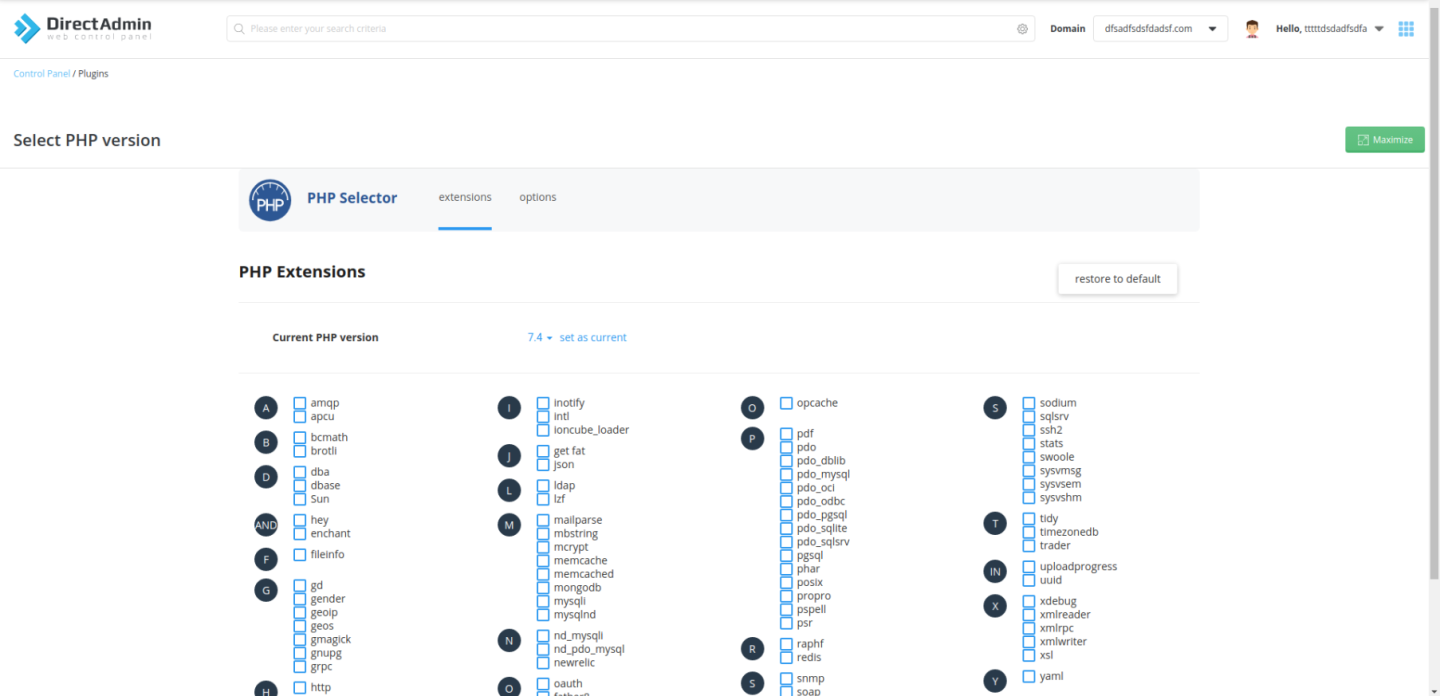Enable the opcache extension checkbox
This screenshot has height=696, width=1440.
[x=786, y=403]
